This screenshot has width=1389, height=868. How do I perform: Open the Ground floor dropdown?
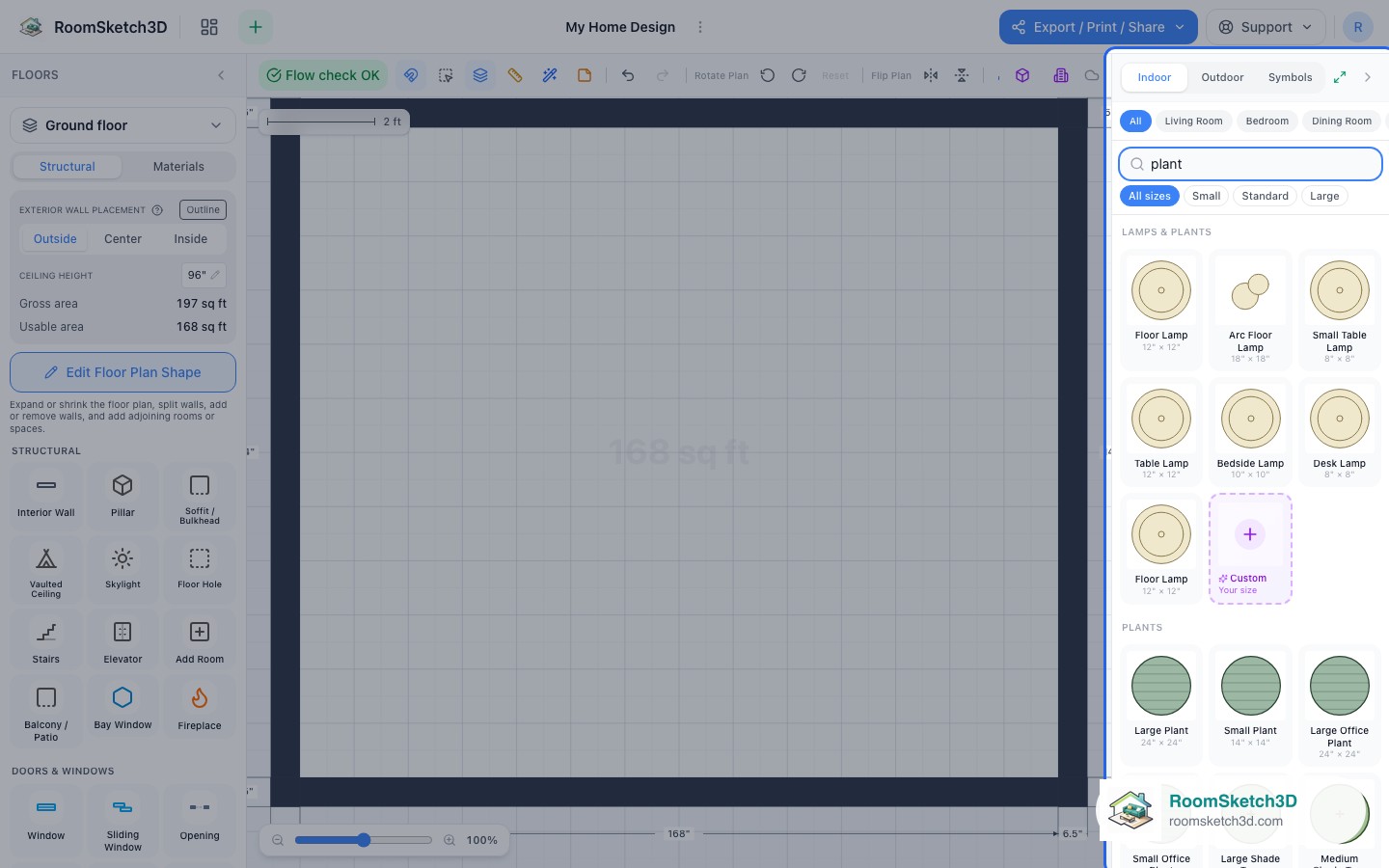tap(123, 125)
